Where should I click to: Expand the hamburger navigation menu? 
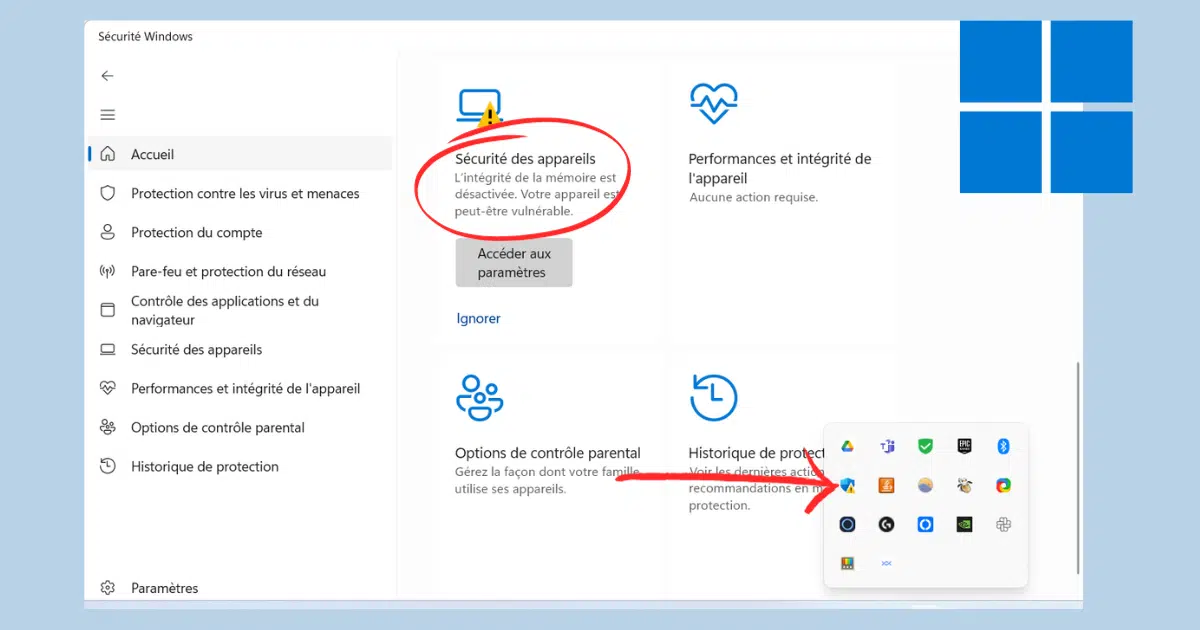[x=108, y=115]
